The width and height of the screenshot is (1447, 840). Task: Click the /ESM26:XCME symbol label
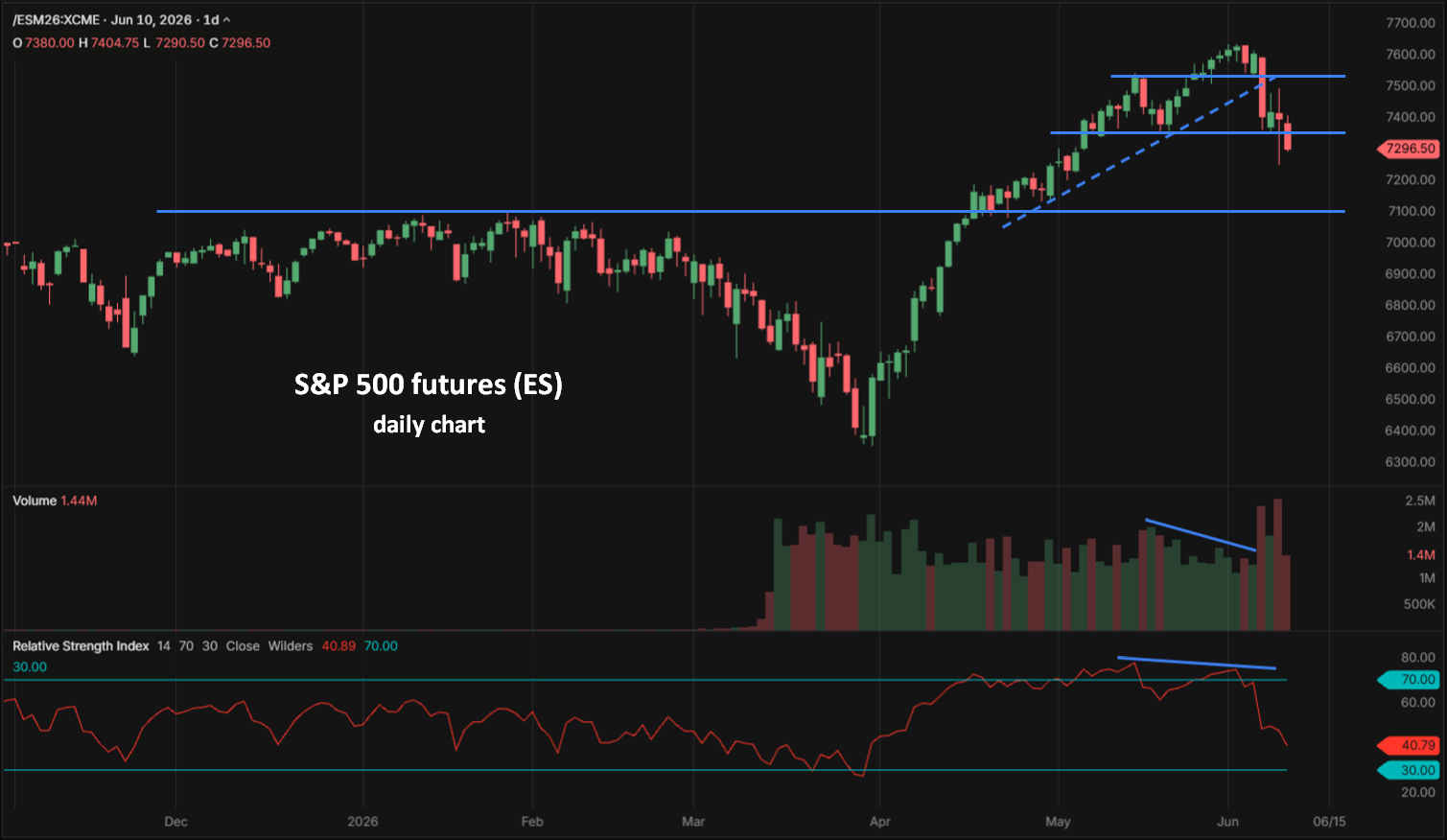click(x=56, y=20)
